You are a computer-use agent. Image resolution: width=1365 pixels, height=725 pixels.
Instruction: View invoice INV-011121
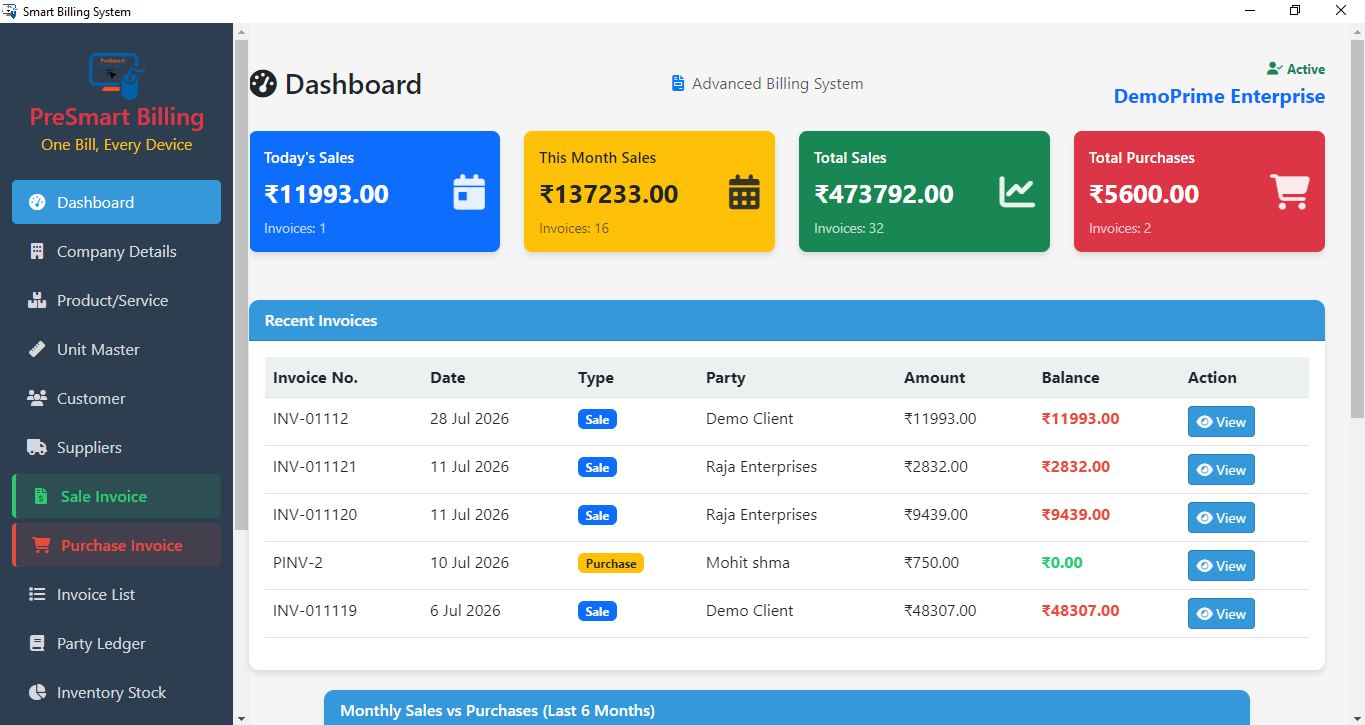[x=1221, y=470]
